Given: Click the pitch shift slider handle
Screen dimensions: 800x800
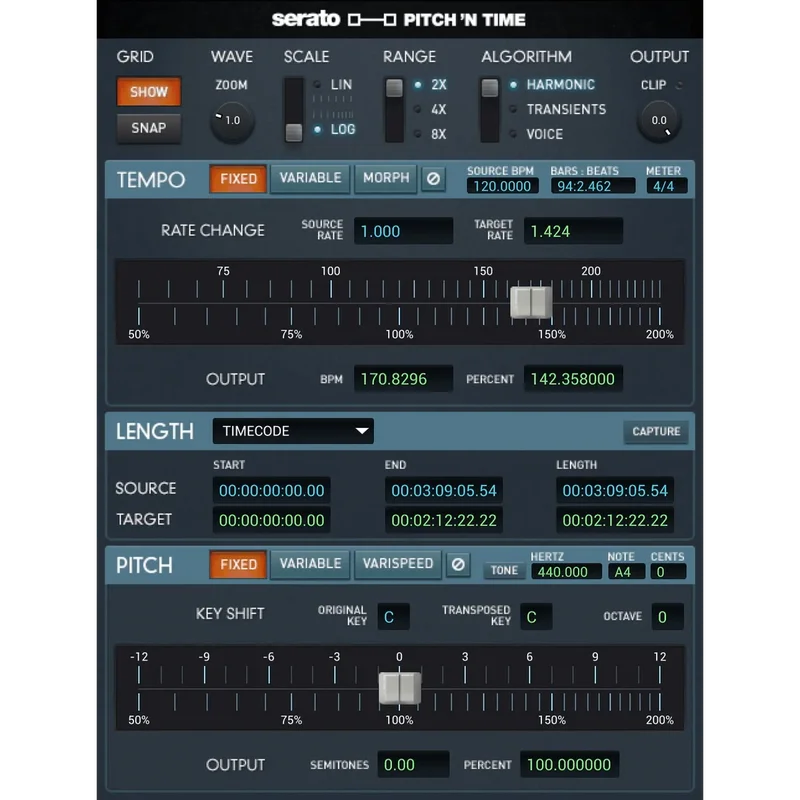Looking at the screenshot, I should pyautogui.click(x=400, y=688).
